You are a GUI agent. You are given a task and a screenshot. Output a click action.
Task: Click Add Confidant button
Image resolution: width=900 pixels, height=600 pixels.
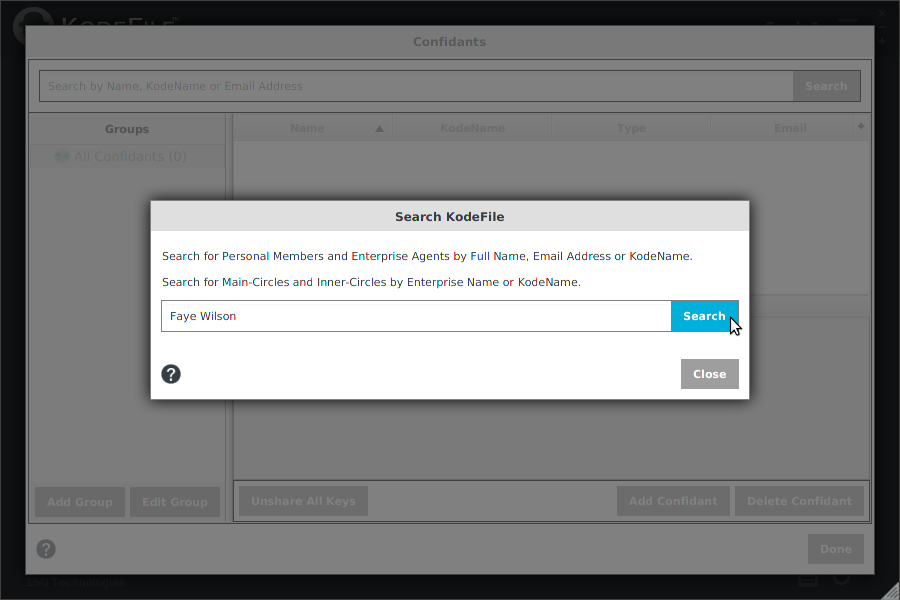click(x=673, y=501)
